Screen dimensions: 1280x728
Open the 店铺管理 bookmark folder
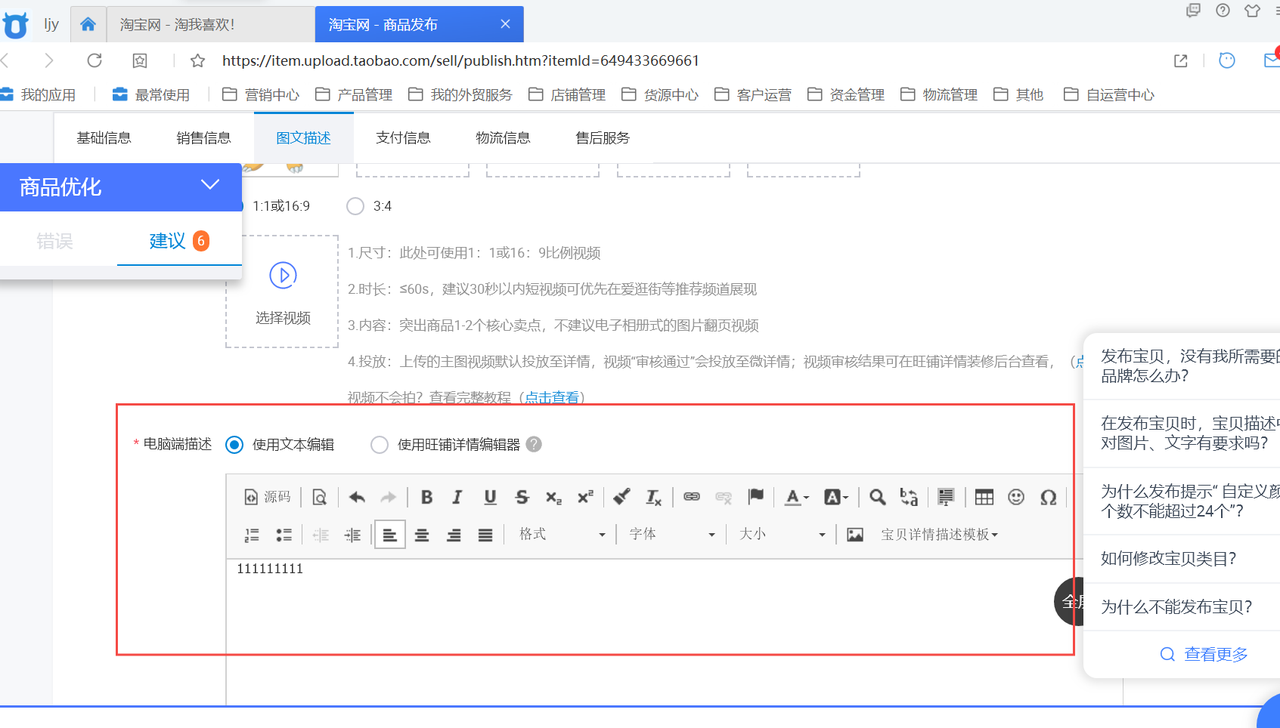[x=567, y=95]
